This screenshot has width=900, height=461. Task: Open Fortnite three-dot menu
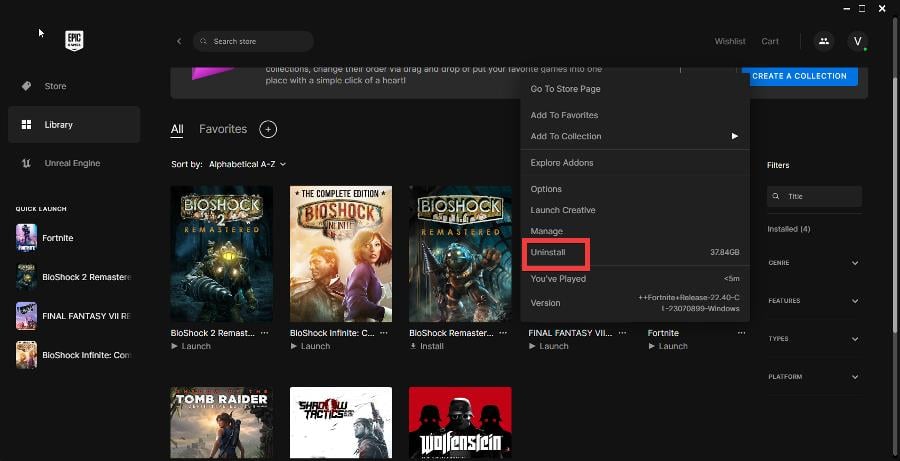click(x=742, y=333)
